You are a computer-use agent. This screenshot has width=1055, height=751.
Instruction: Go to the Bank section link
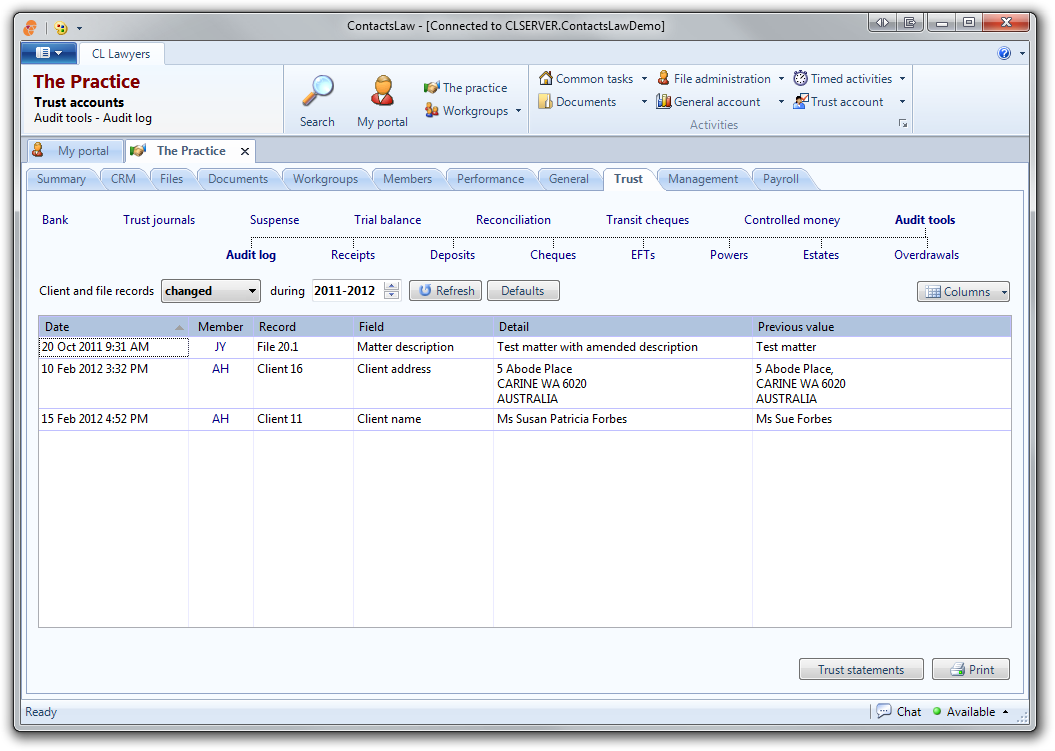[x=55, y=220]
